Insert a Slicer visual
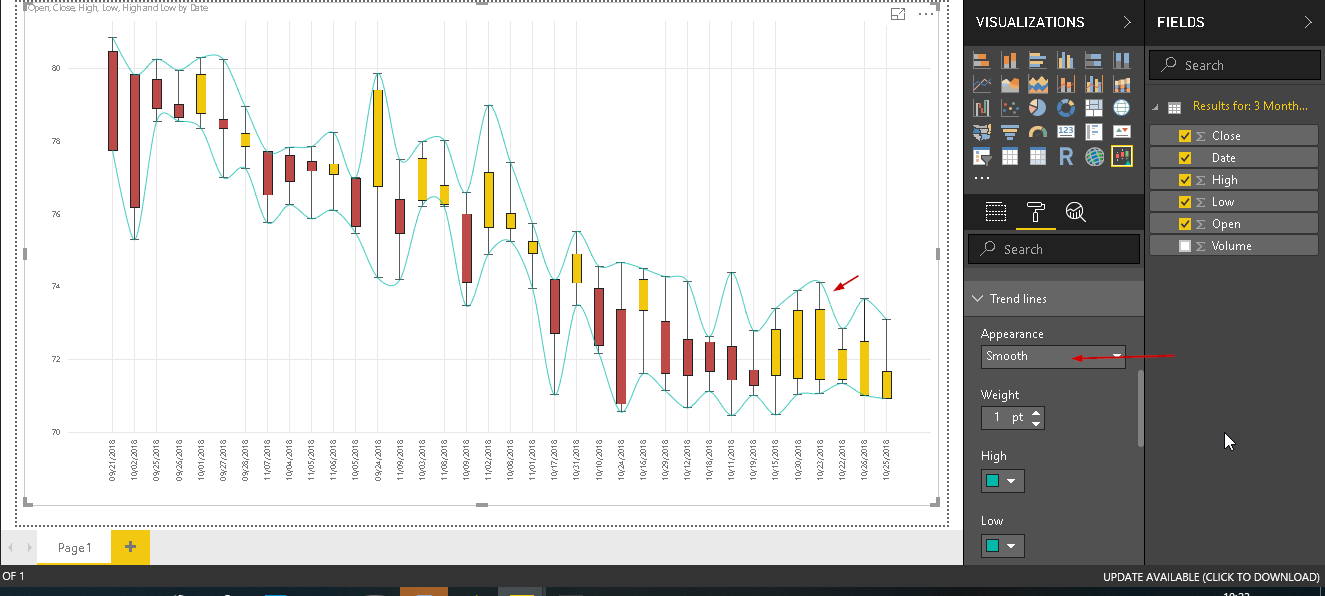1325x596 pixels. (982, 156)
